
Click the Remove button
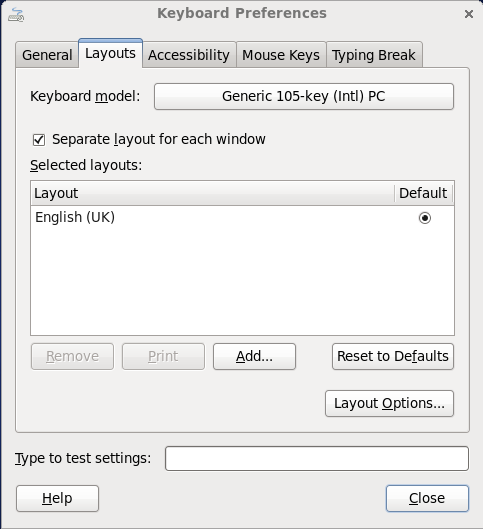[x=73, y=357]
